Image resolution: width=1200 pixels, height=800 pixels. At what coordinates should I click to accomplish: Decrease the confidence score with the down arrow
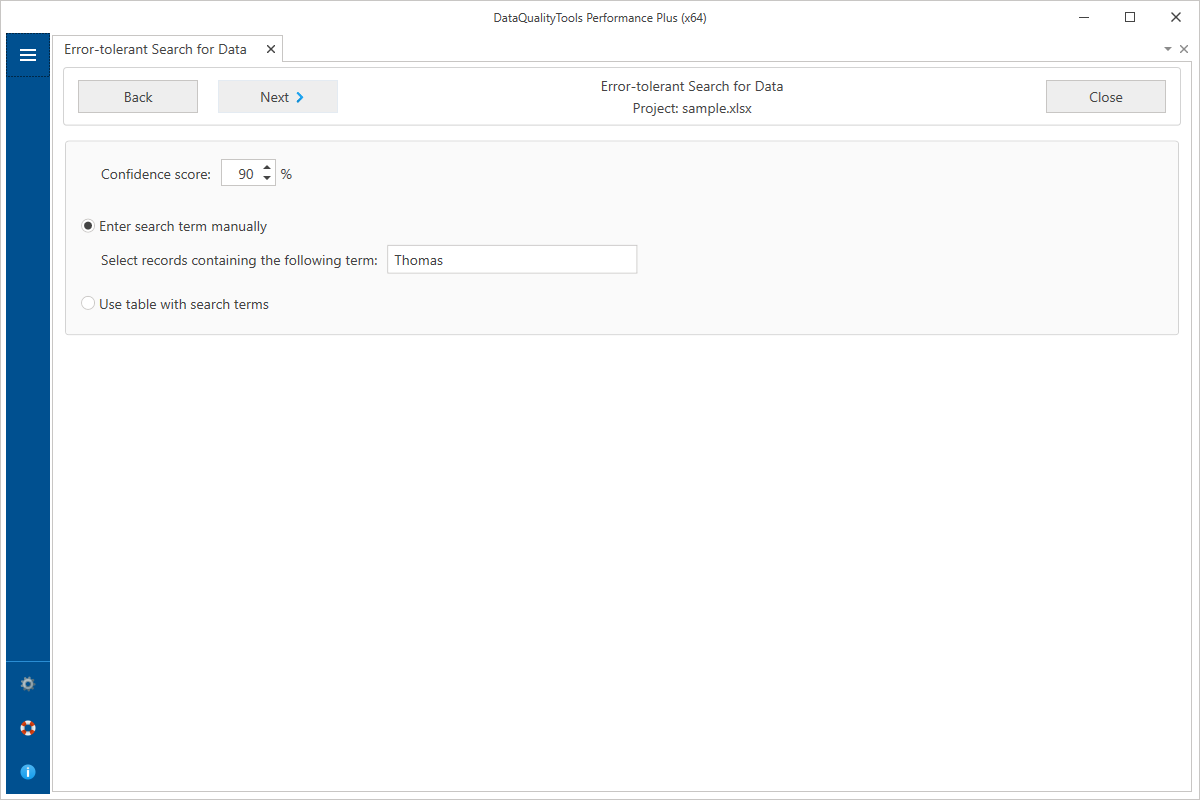pos(266,178)
